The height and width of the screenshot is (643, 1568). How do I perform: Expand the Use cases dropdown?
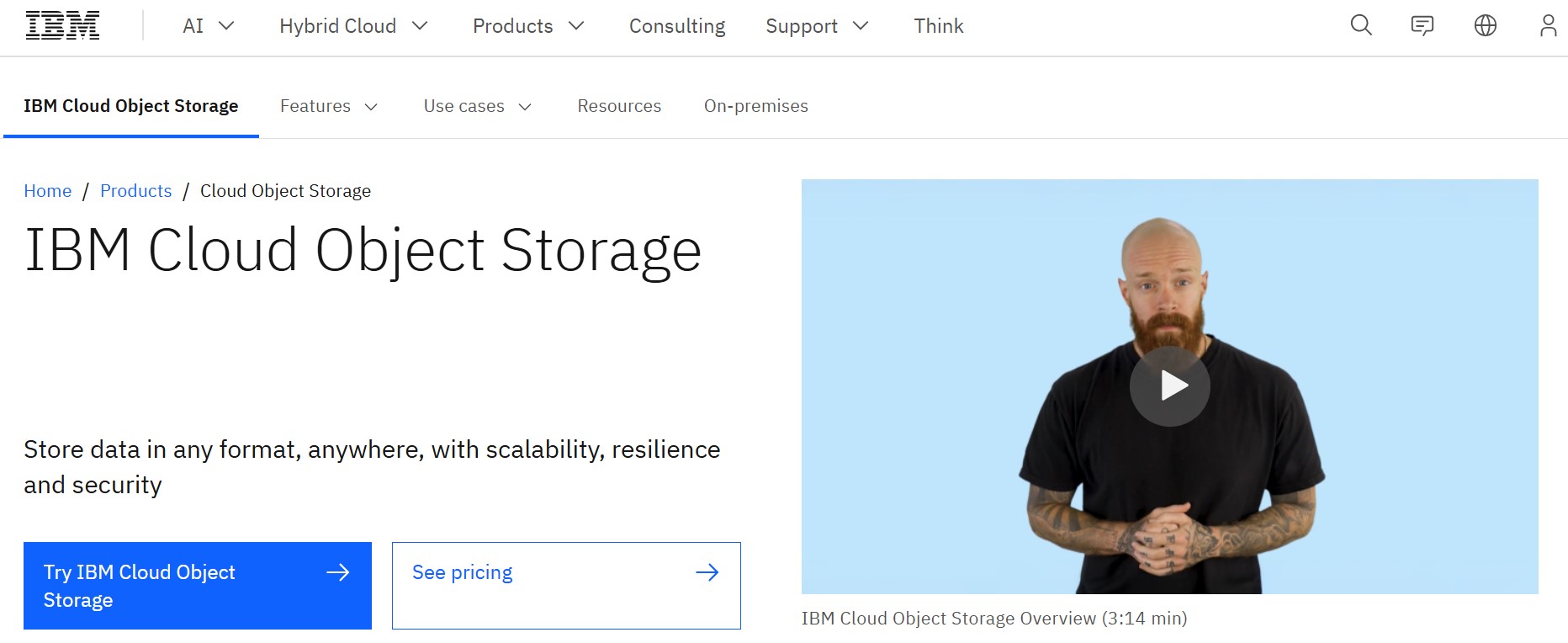[478, 106]
